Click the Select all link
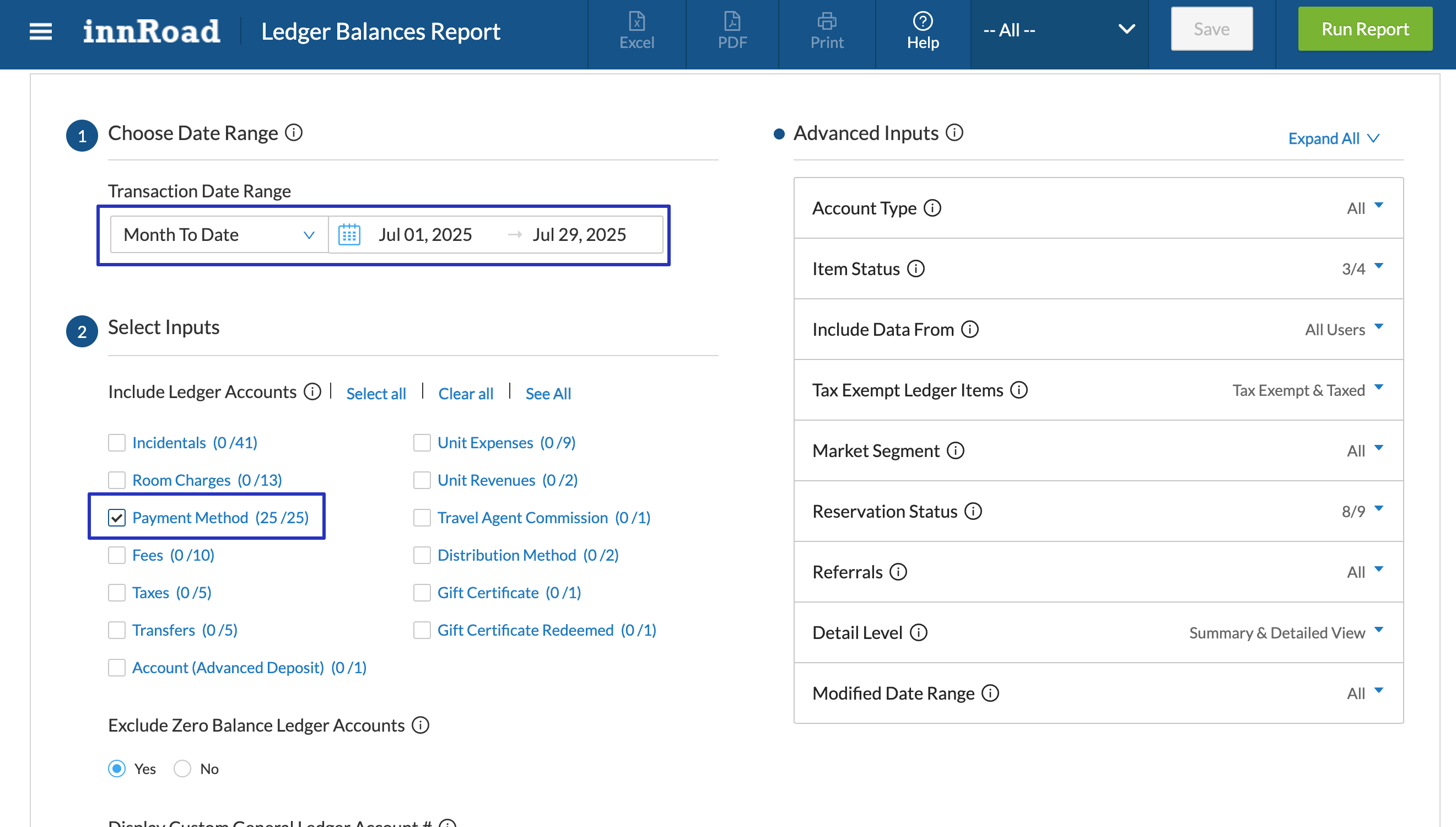The height and width of the screenshot is (827, 1456). 376,393
